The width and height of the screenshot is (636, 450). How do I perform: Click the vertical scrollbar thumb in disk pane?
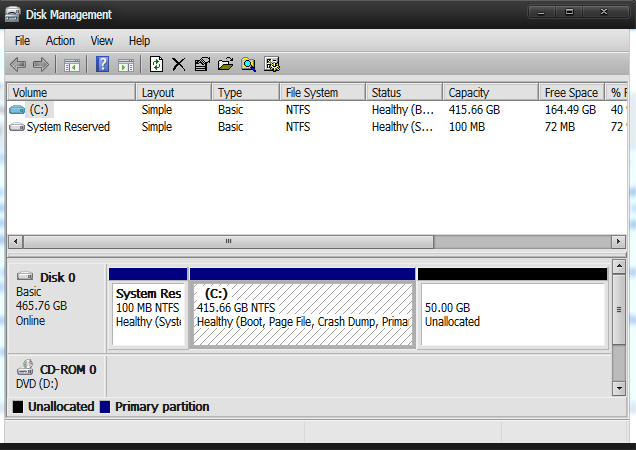(x=619, y=310)
